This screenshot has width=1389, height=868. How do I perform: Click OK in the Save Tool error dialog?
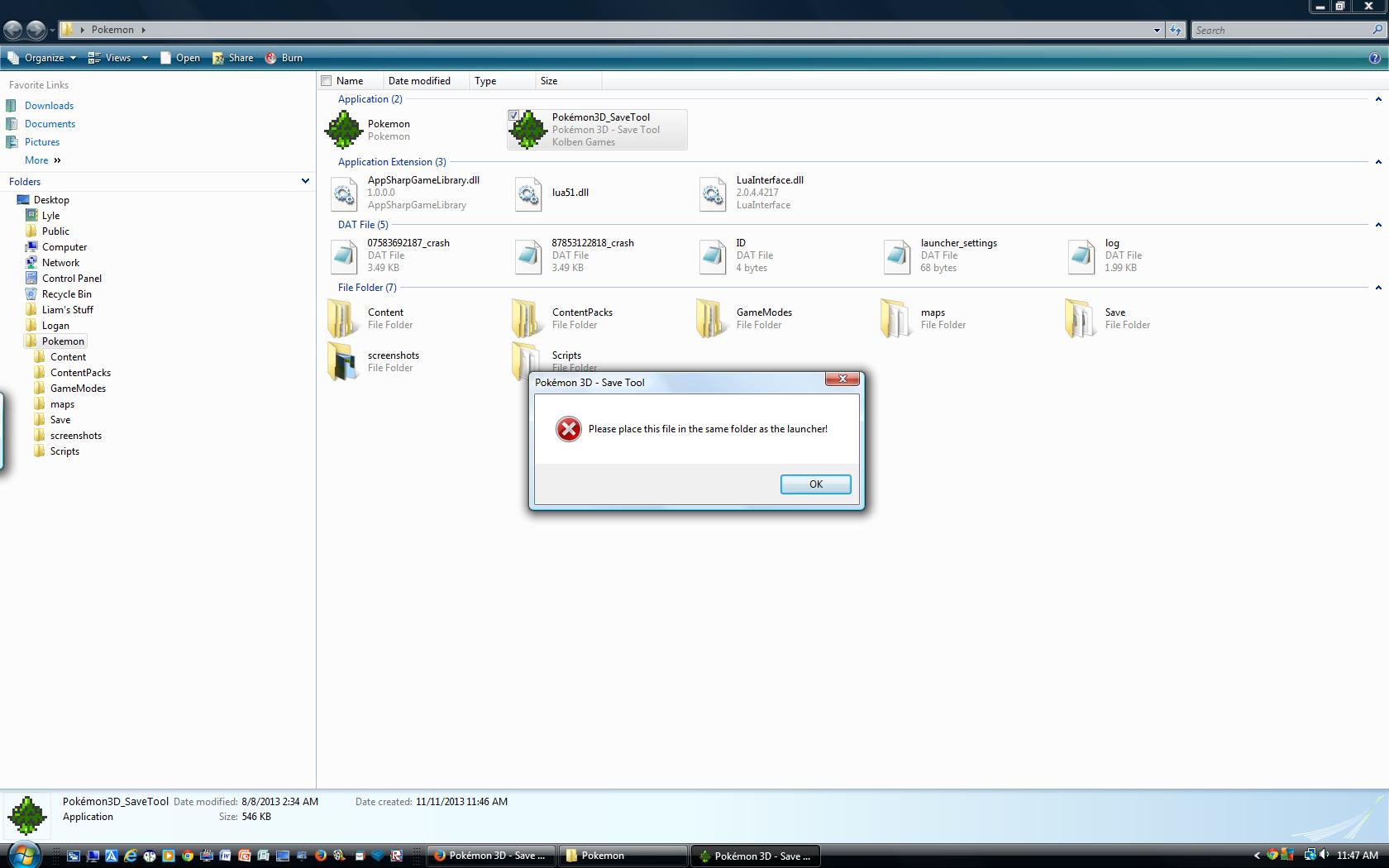pyautogui.click(x=815, y=484)
